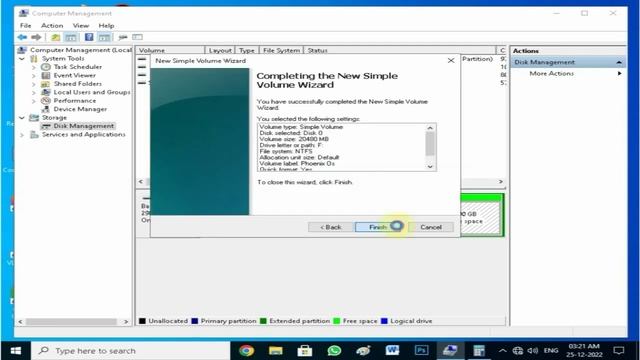Viewport: 640px width, 360px height.
Task: Click the Back arrow toolbar icon
Action: coord(22,37)
